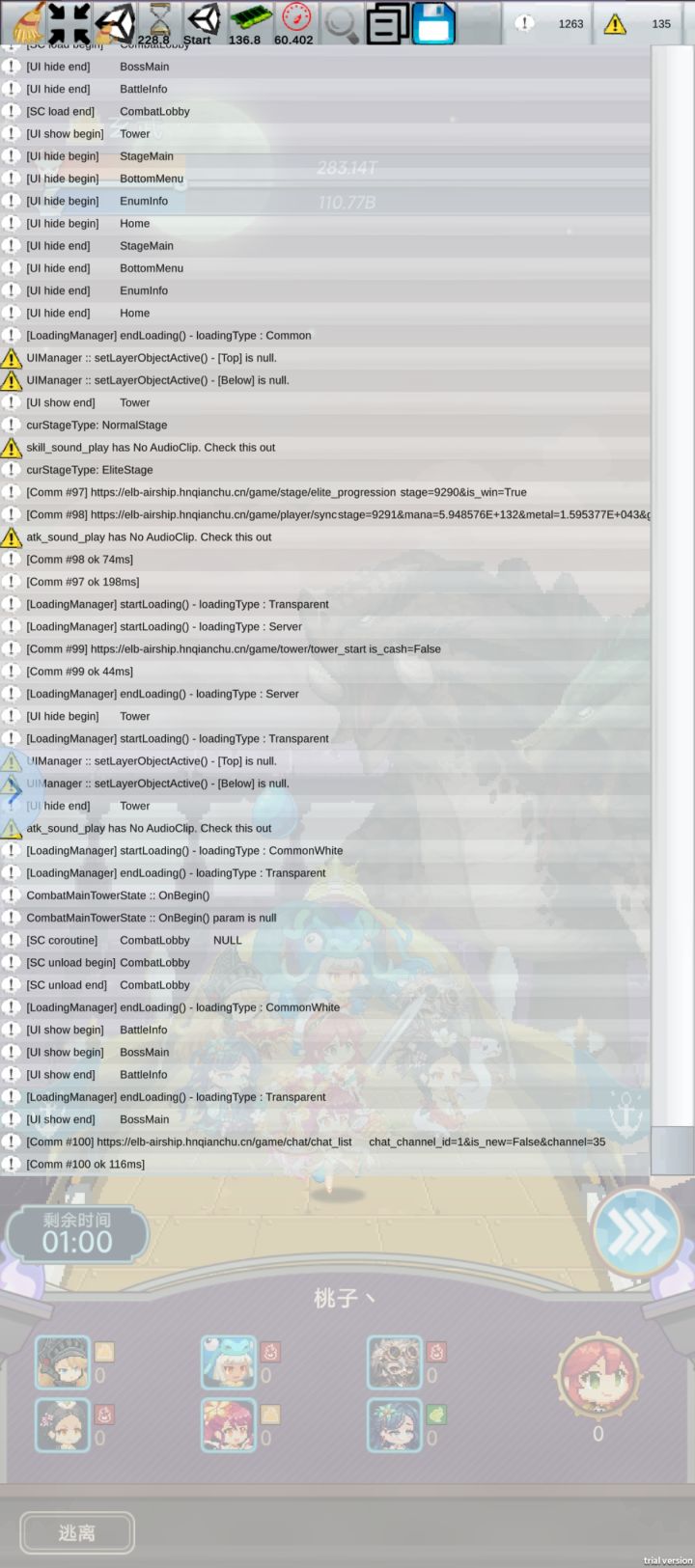Select the steampunk goggles hero portrait
This screenshot has width=695, height=1568.
coord(395,1362)
